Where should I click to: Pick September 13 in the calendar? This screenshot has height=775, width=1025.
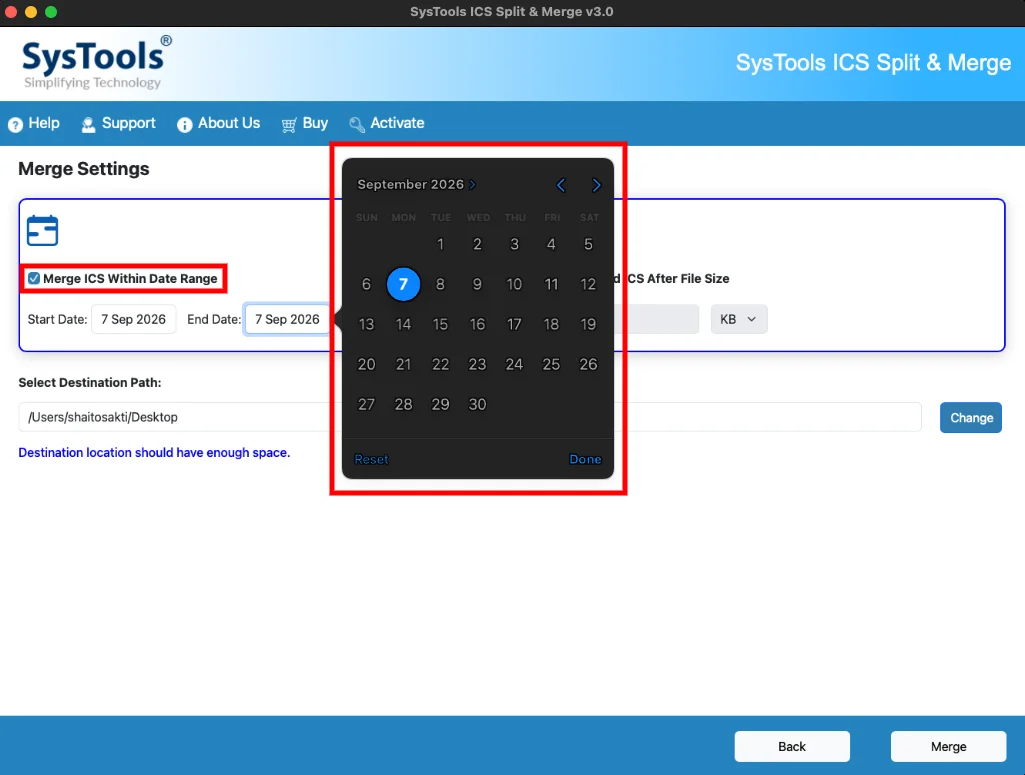pos(367,324)
